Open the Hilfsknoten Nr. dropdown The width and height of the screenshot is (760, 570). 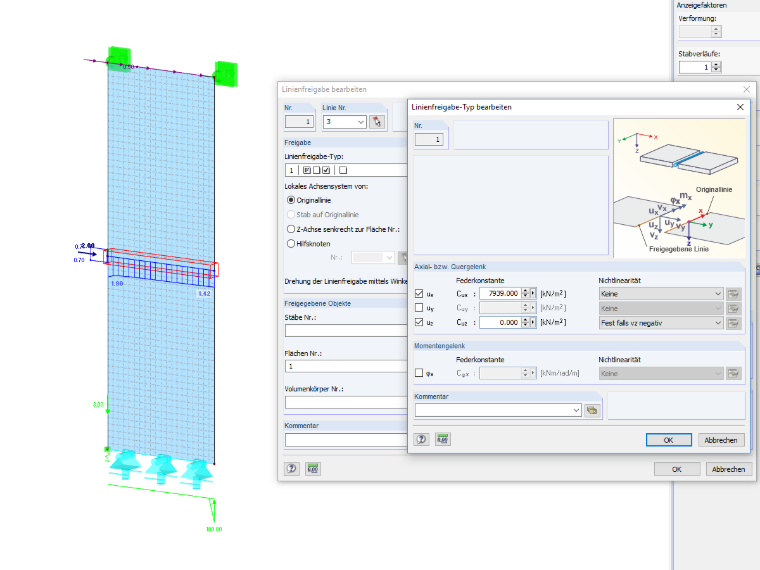pos(389,257)
